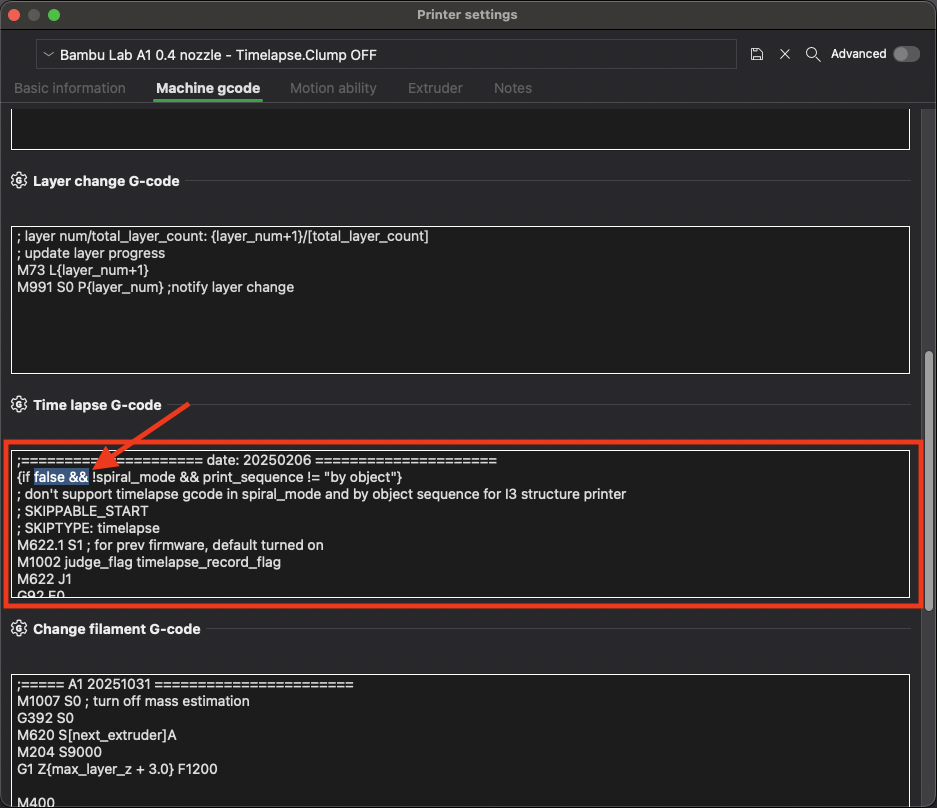Click the 'date: 20250206' header line
This screenshot has height=808, width=937.
[x=257, y=461]
